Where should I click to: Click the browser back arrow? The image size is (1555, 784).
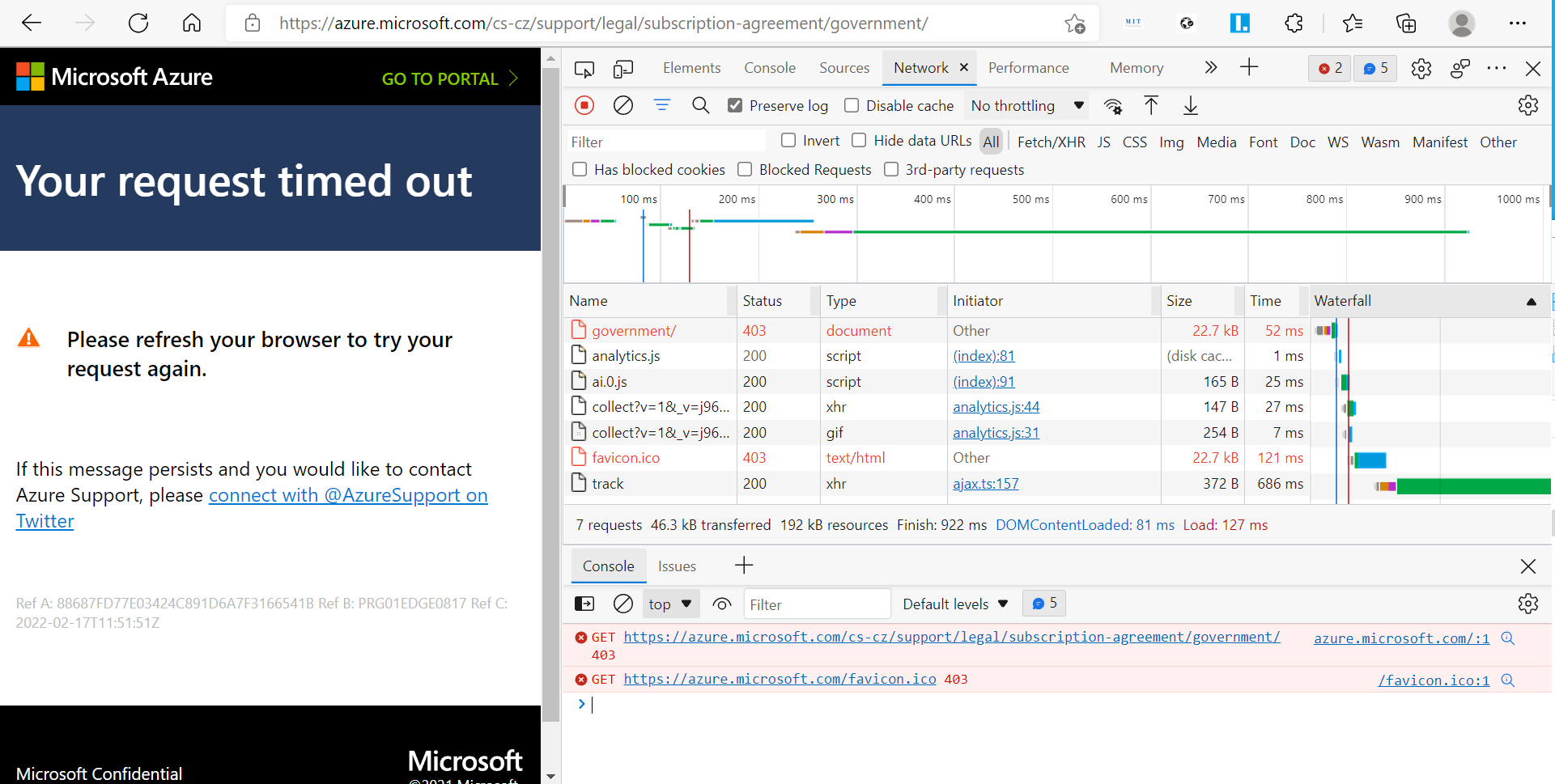pos(31,23)
